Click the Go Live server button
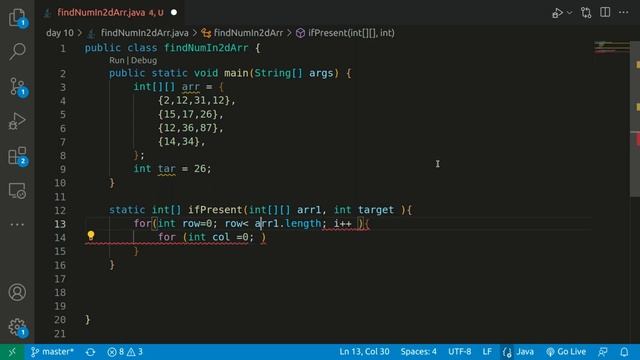This screenshot has height=360, width=640. coord(566,351)
